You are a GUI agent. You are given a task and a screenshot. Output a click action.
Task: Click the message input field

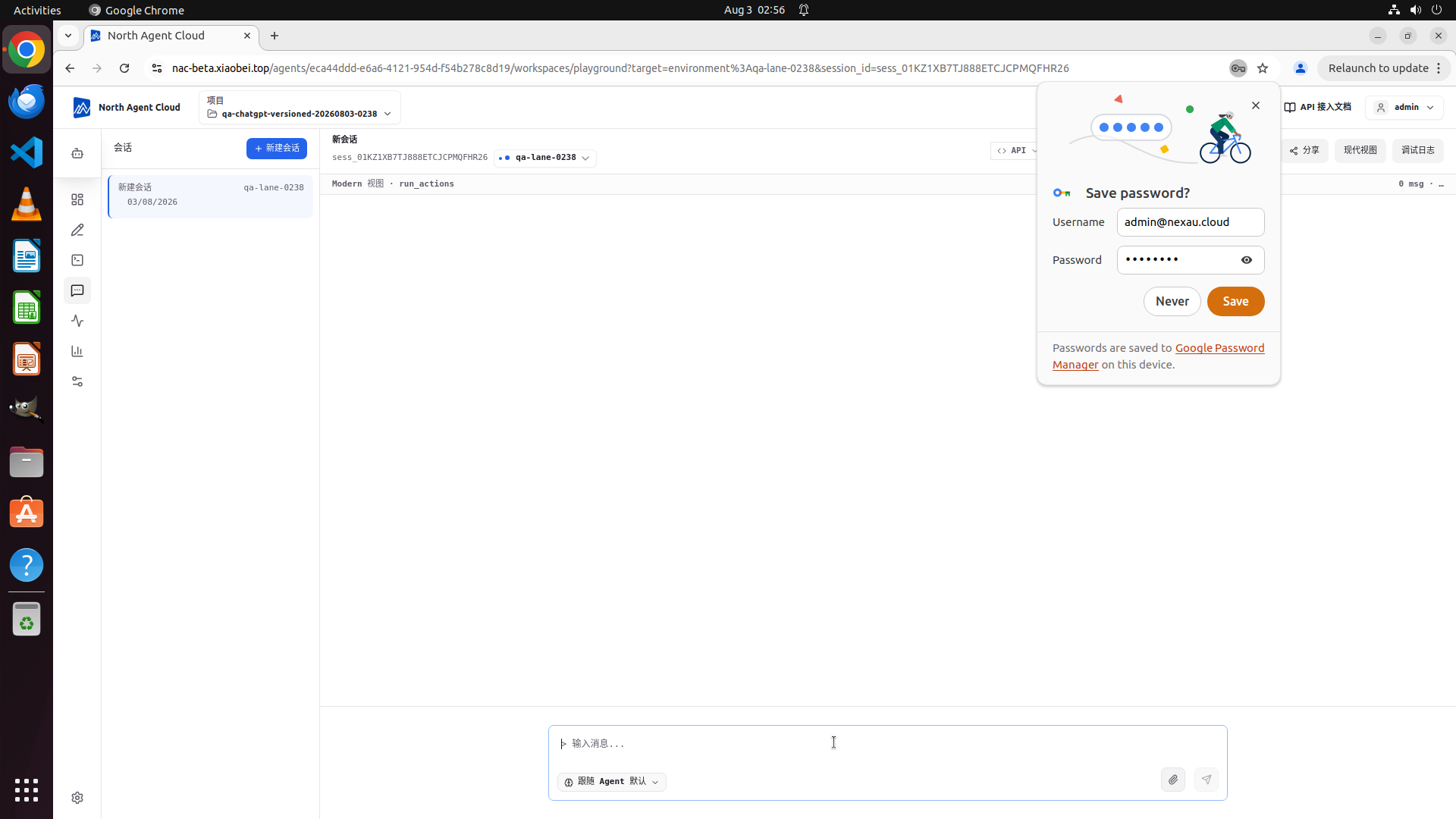(887, 744)
